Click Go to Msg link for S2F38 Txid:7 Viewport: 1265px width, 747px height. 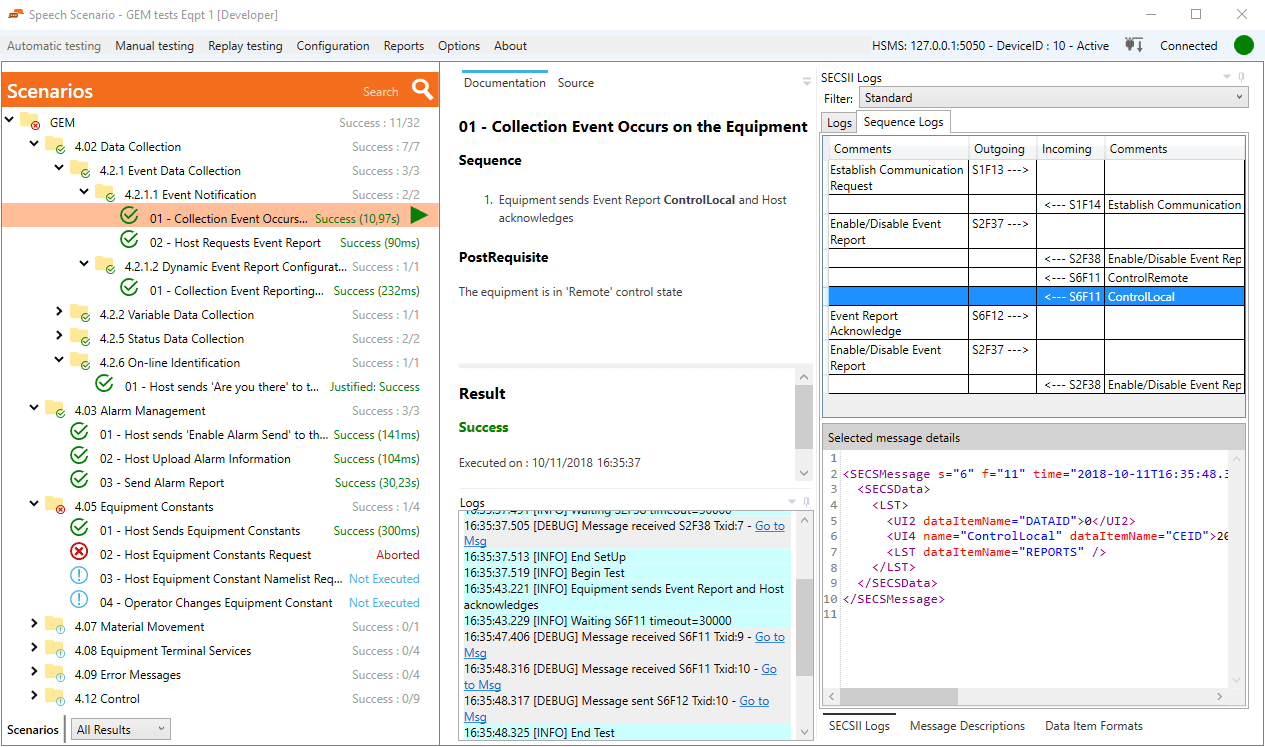769,525
